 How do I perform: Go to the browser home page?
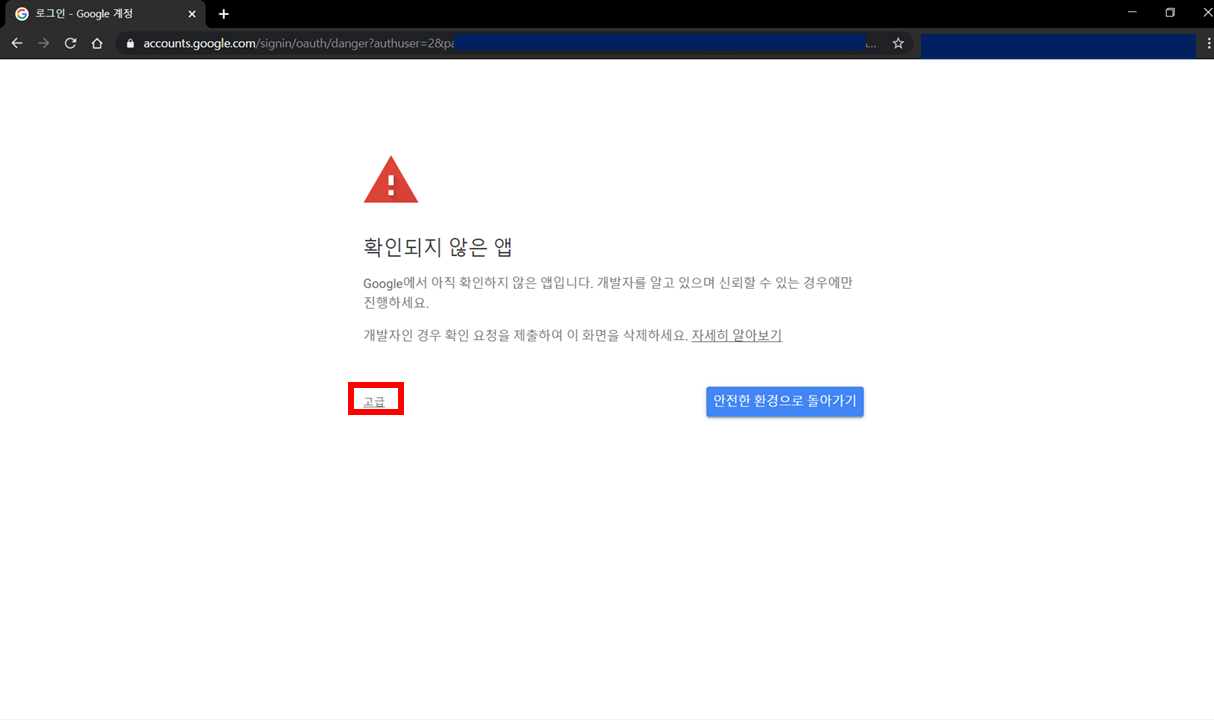pyautogui.click(x=97, y=44)
